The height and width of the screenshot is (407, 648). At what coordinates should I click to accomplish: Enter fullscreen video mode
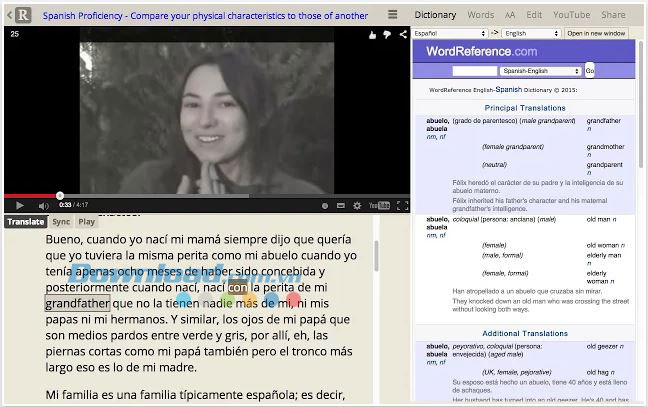[x=402, y=206]
